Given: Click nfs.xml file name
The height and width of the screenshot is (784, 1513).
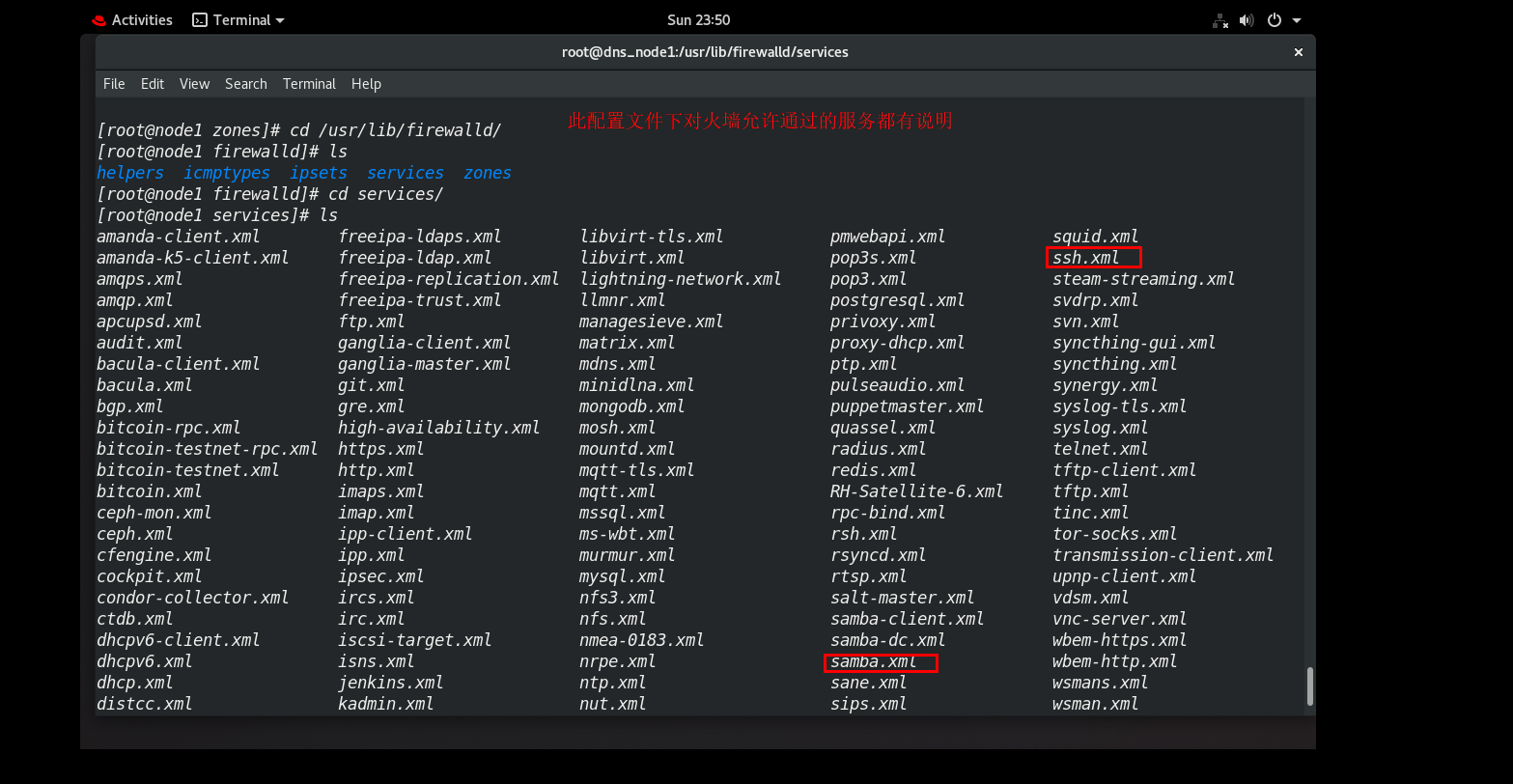Looking at the screenshot, I should pyautogui.click(x=613, y=619).
